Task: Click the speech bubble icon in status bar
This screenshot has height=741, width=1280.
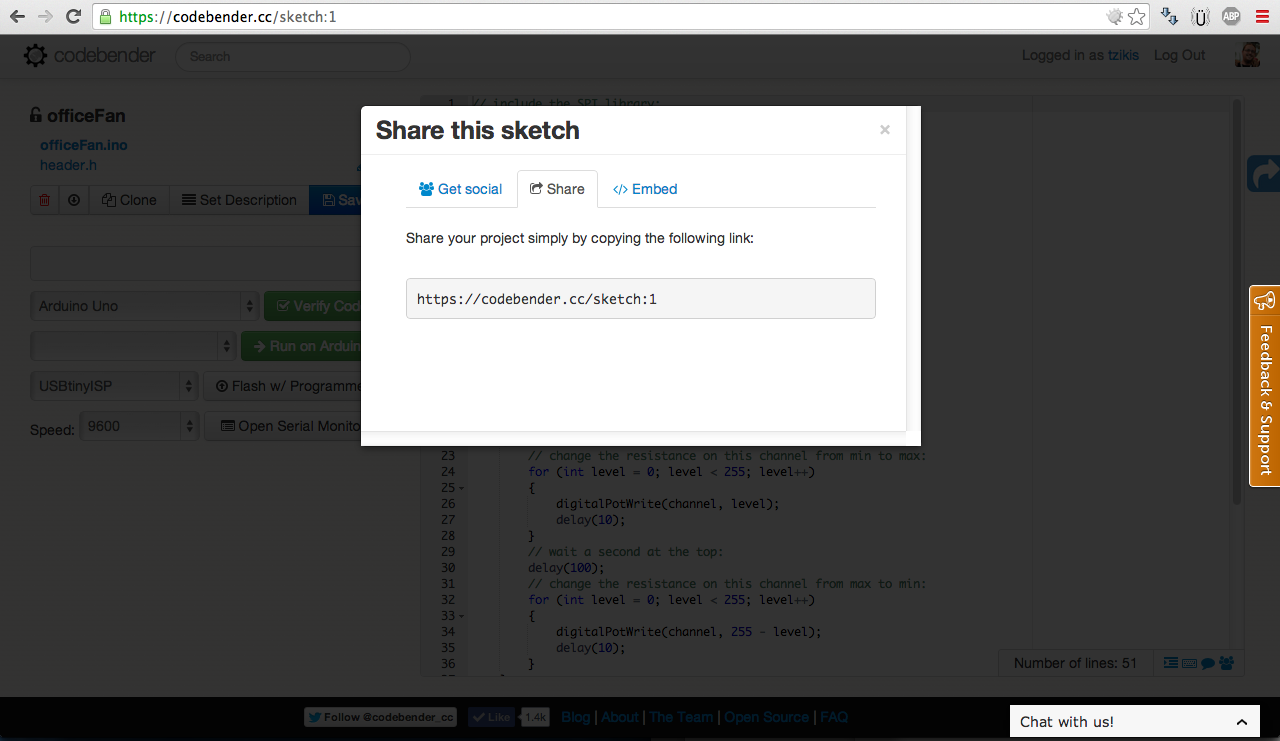Action: (x=1207, y=663)
